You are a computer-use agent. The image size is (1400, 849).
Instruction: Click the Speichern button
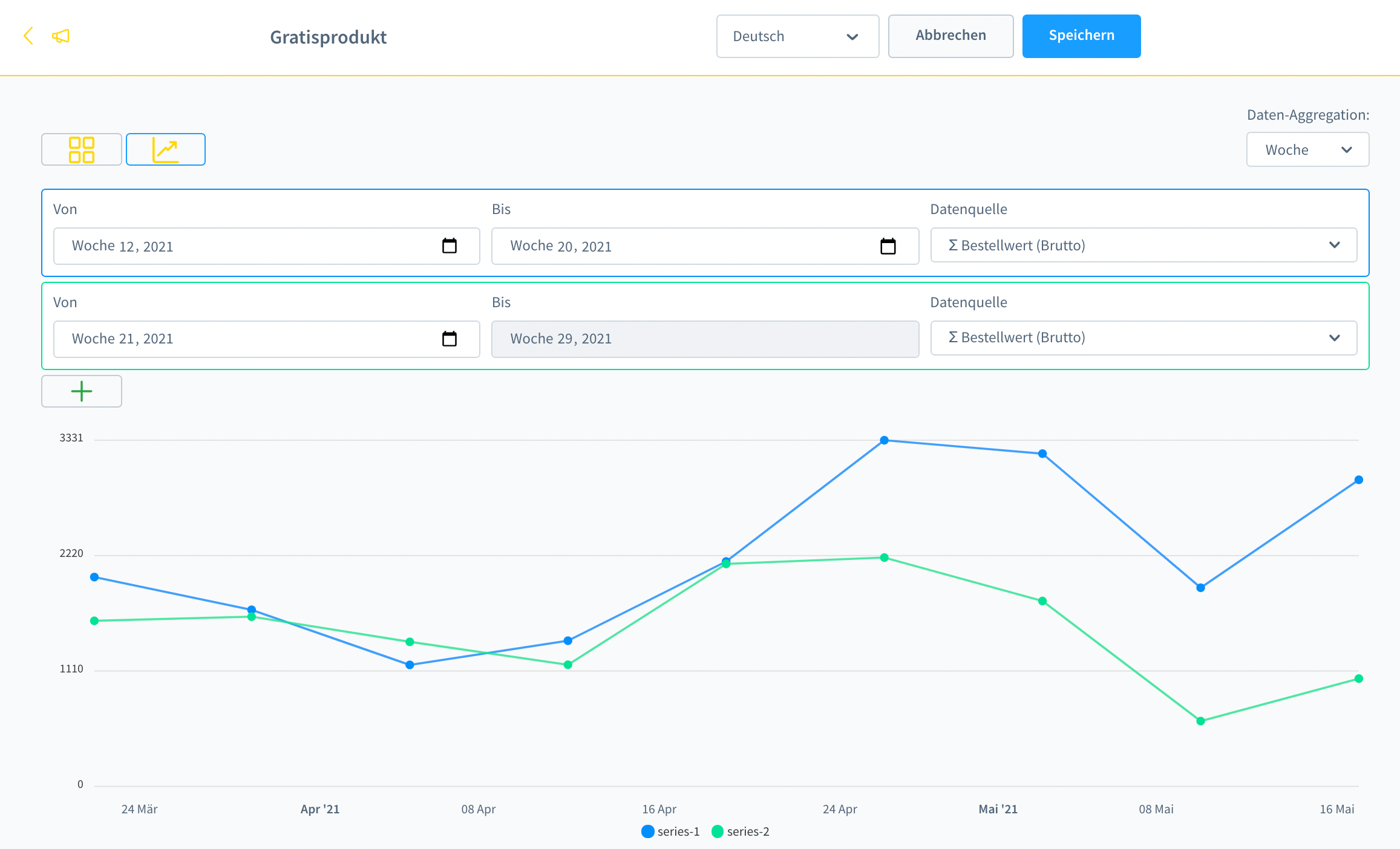(x=1081, y=36)
